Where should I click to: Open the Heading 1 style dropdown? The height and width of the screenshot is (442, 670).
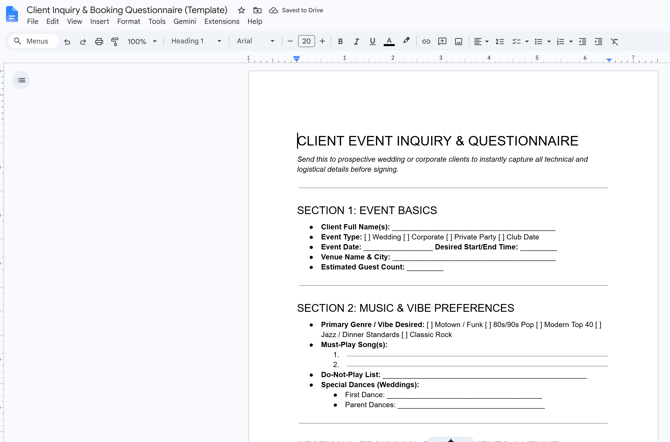(196, 41)
